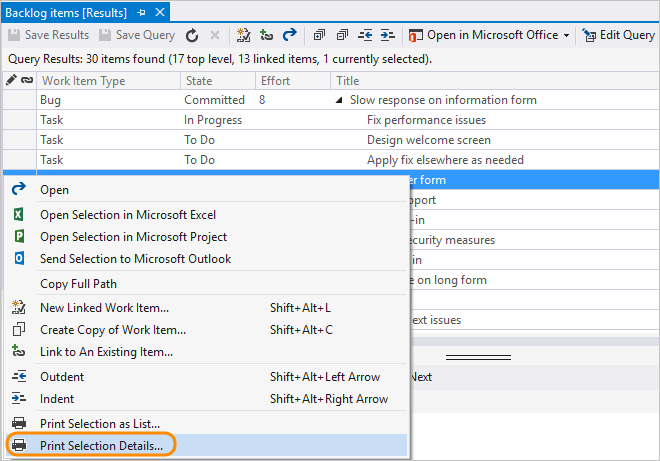660x461 pixels.
Task: Pin the Backlog items tab
Action: [140, 12]
